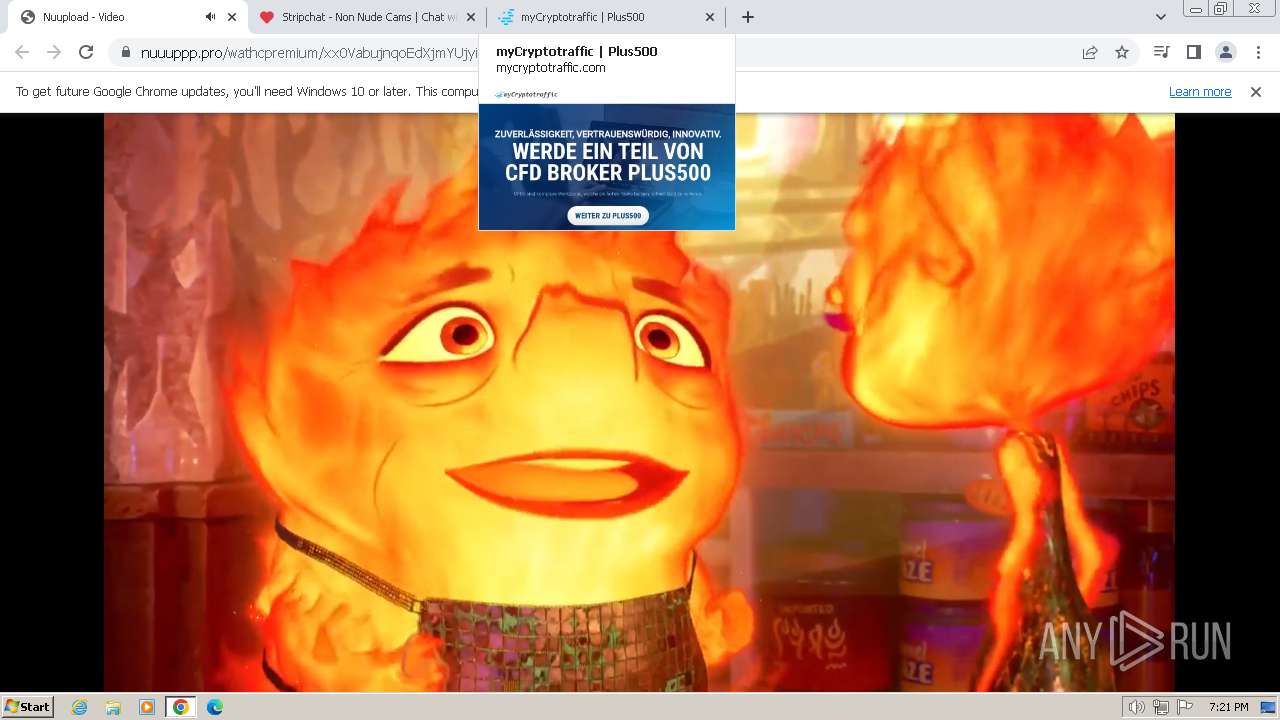Bookmark this page with star icon

[x=1122, y=53]
